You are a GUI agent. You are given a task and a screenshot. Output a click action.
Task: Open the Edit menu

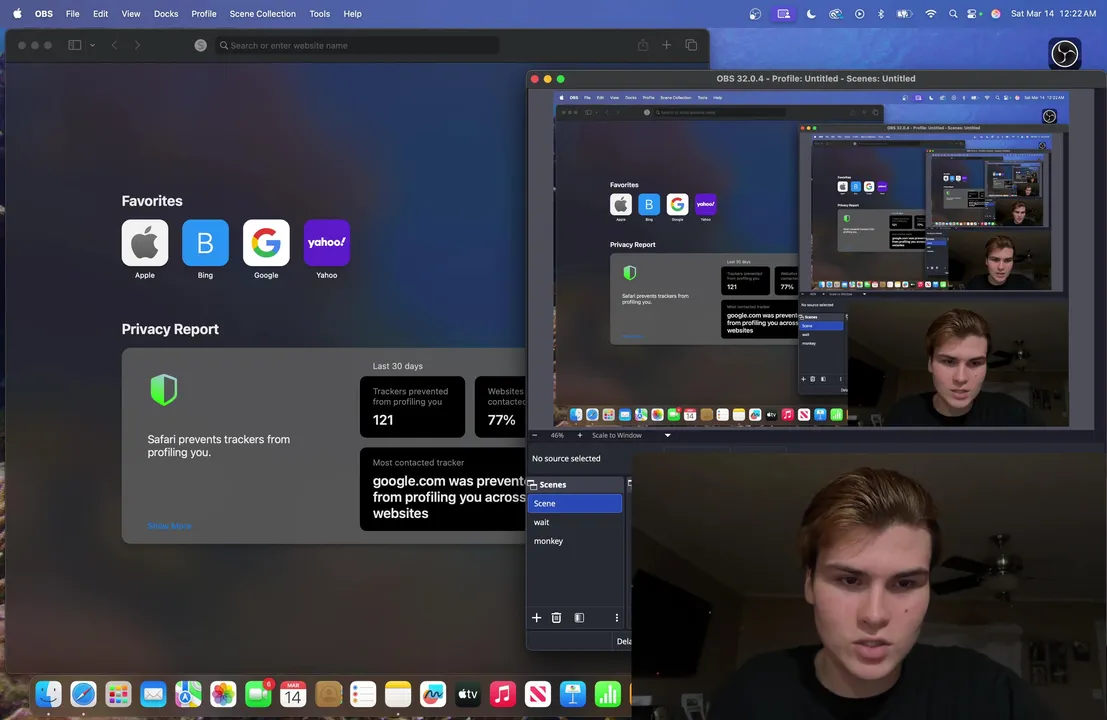(x=100, y=13)
